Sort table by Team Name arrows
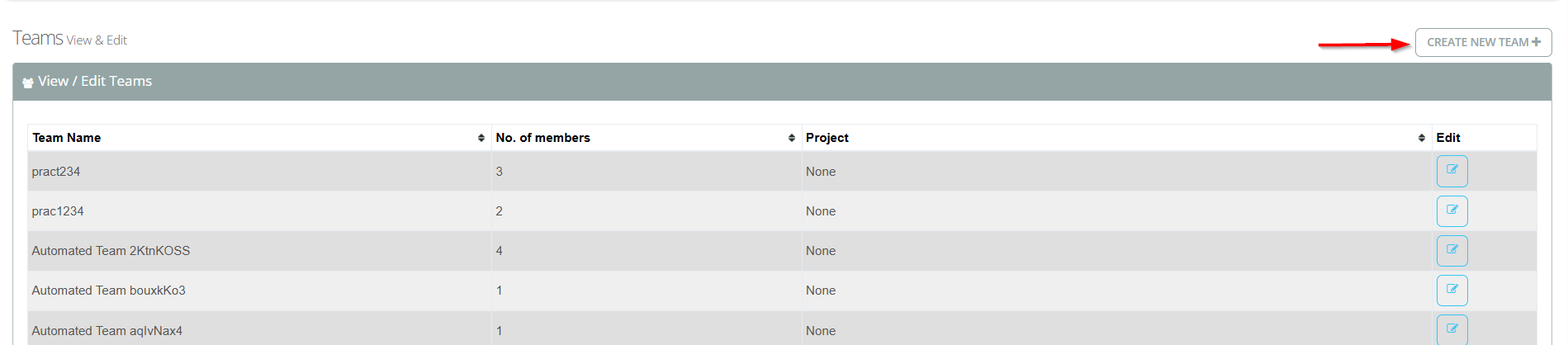 [x=481, y=138]
